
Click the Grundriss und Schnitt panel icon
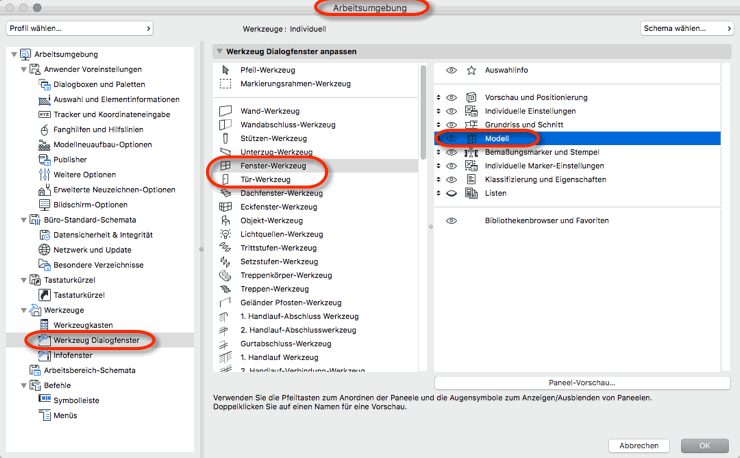point(471,125)
